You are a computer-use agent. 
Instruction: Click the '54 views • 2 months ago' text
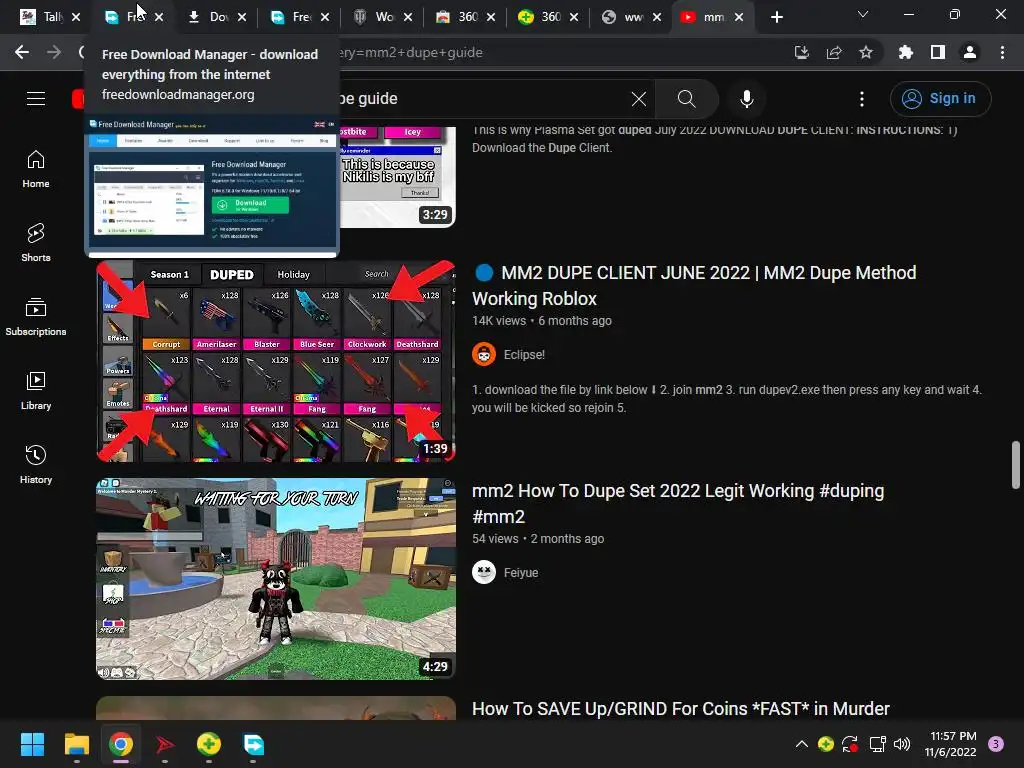(x=538, y=539)
